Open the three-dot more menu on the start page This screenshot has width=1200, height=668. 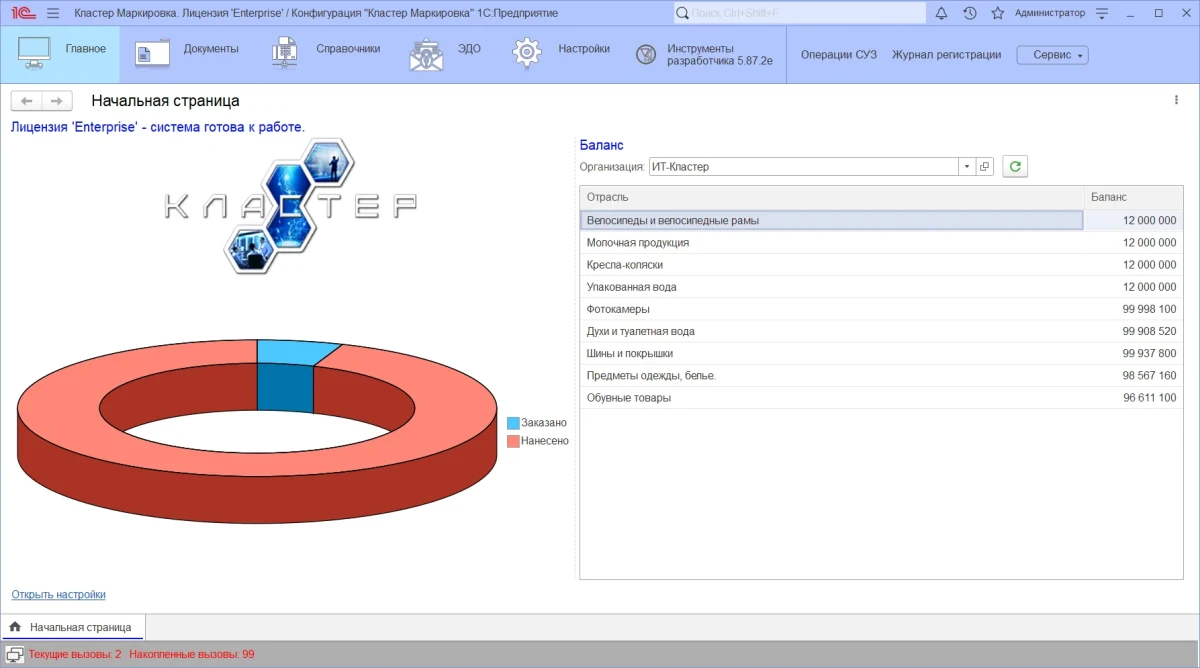coord(1177,100)
